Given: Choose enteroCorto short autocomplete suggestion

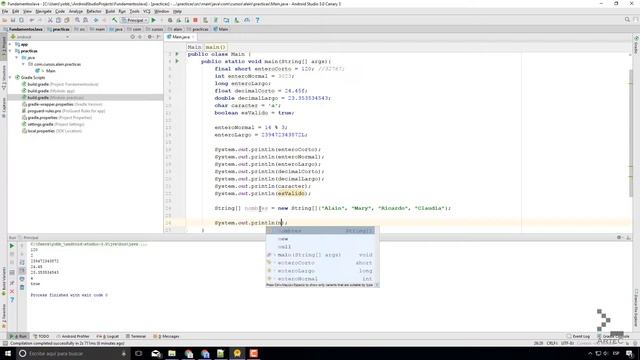Looking at the screenshot, I should coord(320,263).
